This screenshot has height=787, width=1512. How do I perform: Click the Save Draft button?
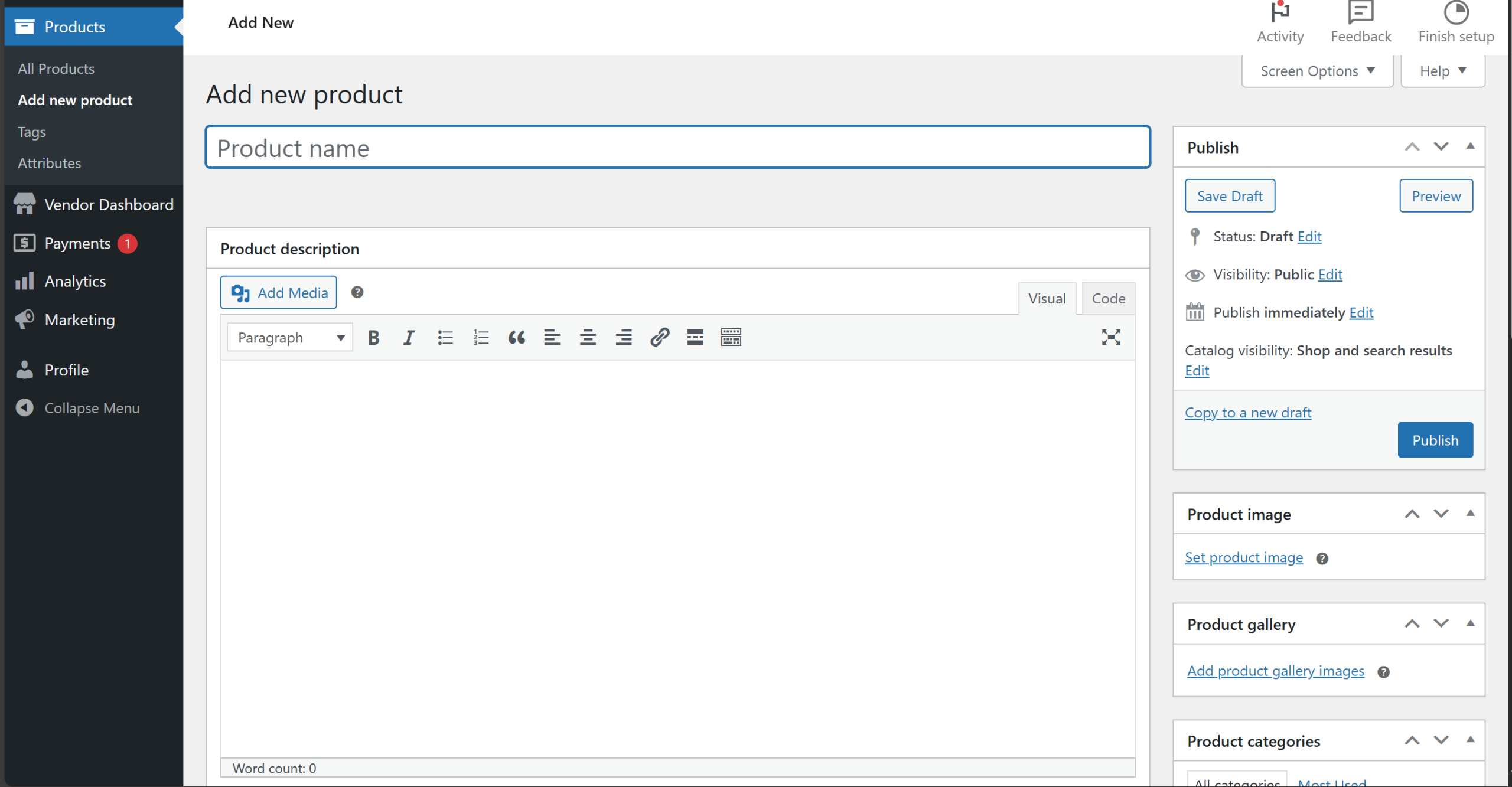click(1230, 196)
